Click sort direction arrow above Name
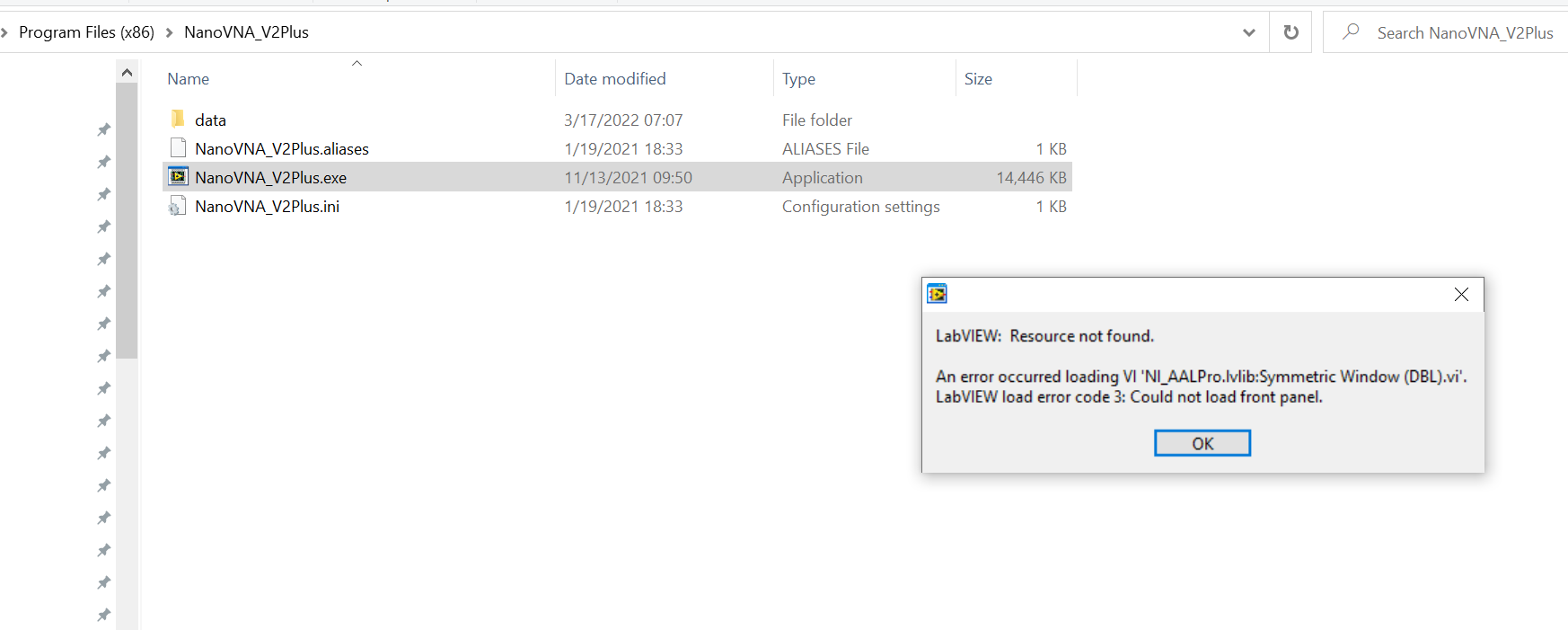Screen dimensions: 1568x630 point(357,63)
